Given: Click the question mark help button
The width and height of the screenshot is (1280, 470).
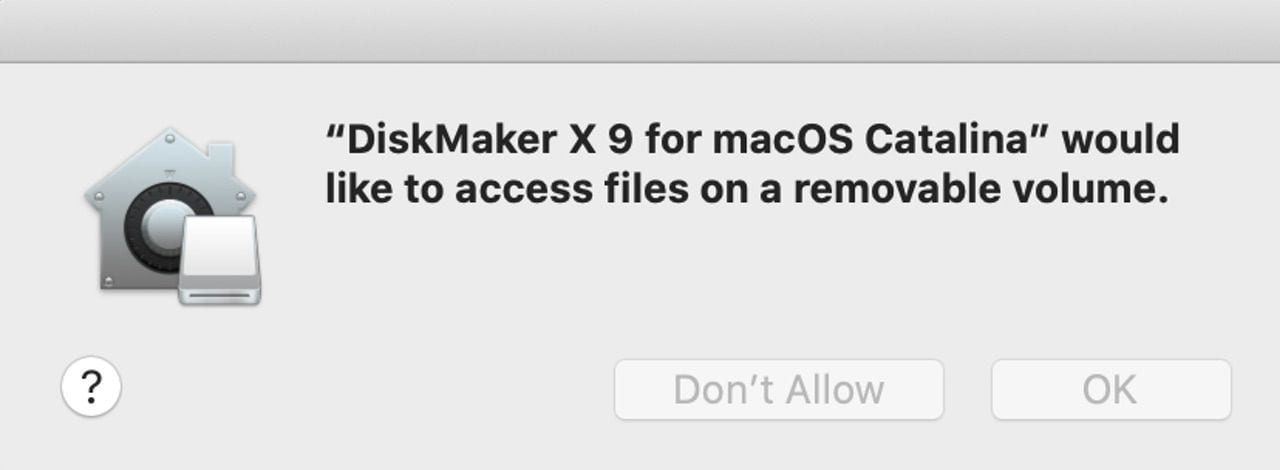Looking at the screenshot, I should [91, 387].
